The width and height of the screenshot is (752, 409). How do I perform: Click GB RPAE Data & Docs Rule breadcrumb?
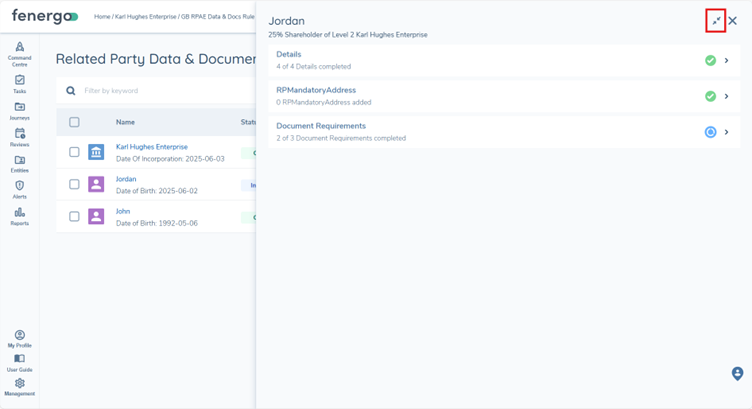218,16
